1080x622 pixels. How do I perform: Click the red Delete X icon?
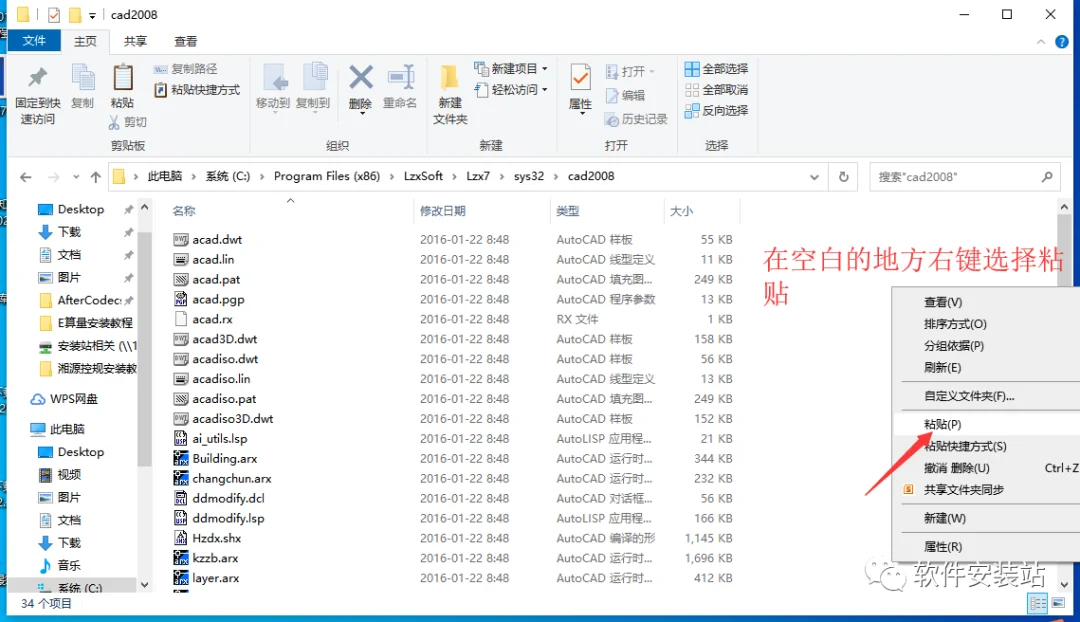360,77
